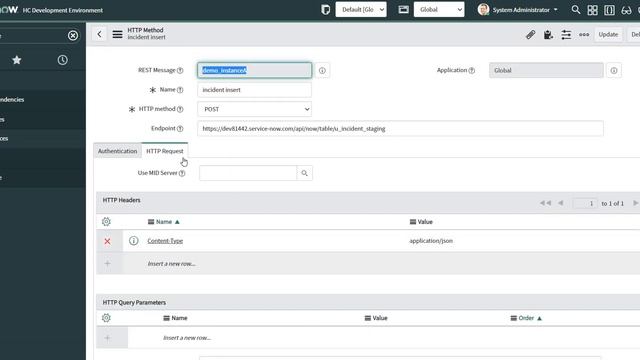
Task: Go back using the header arrow
Action: pos(99,34)
